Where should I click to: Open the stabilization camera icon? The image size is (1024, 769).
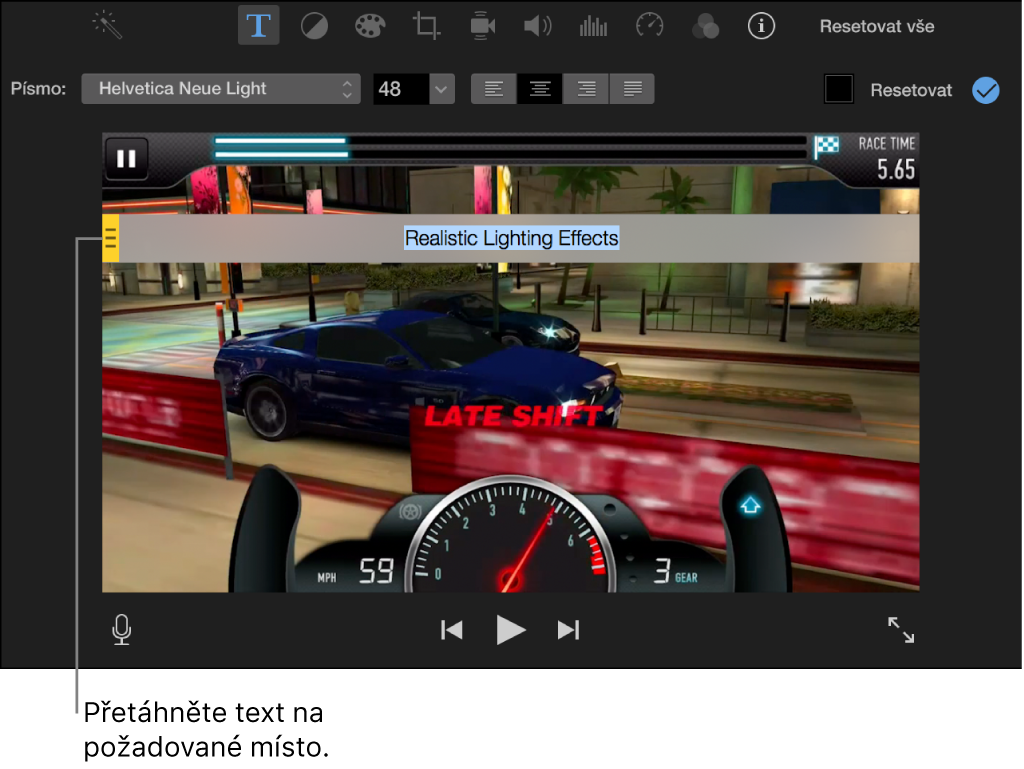tap(482, 27)
